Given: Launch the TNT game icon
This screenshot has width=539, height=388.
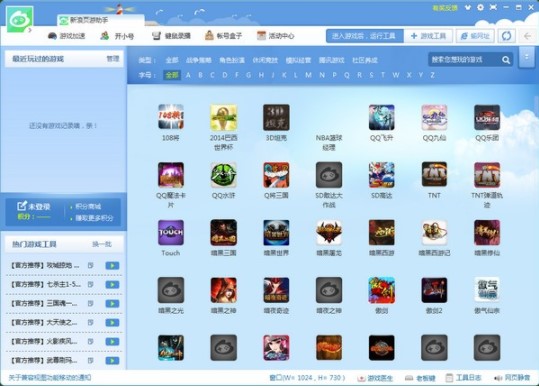Looking at the screenshot, I should (x=434, y=175).
